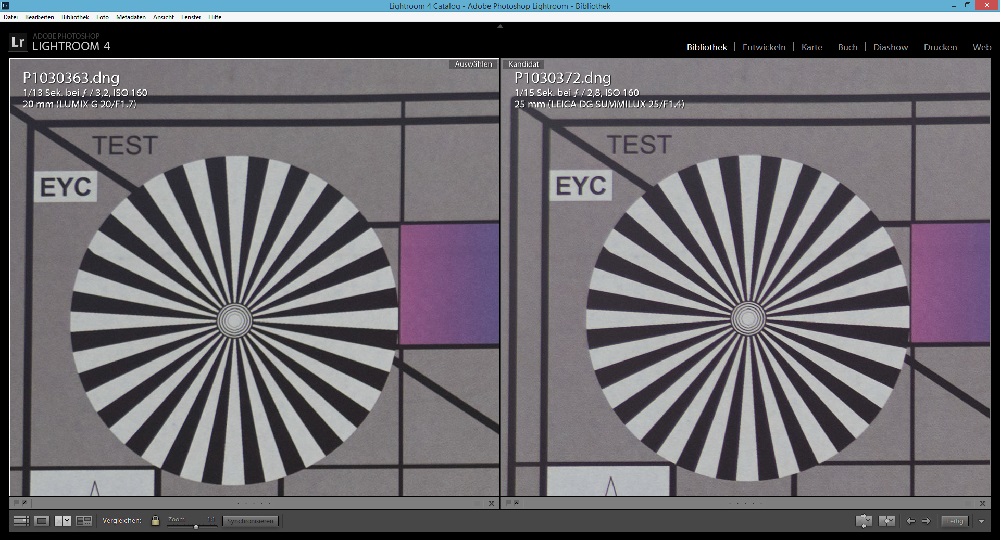The height and width of the screenshot is (540, 1001).
Task: Click the Swap images icon
Action: click(864, 521)
